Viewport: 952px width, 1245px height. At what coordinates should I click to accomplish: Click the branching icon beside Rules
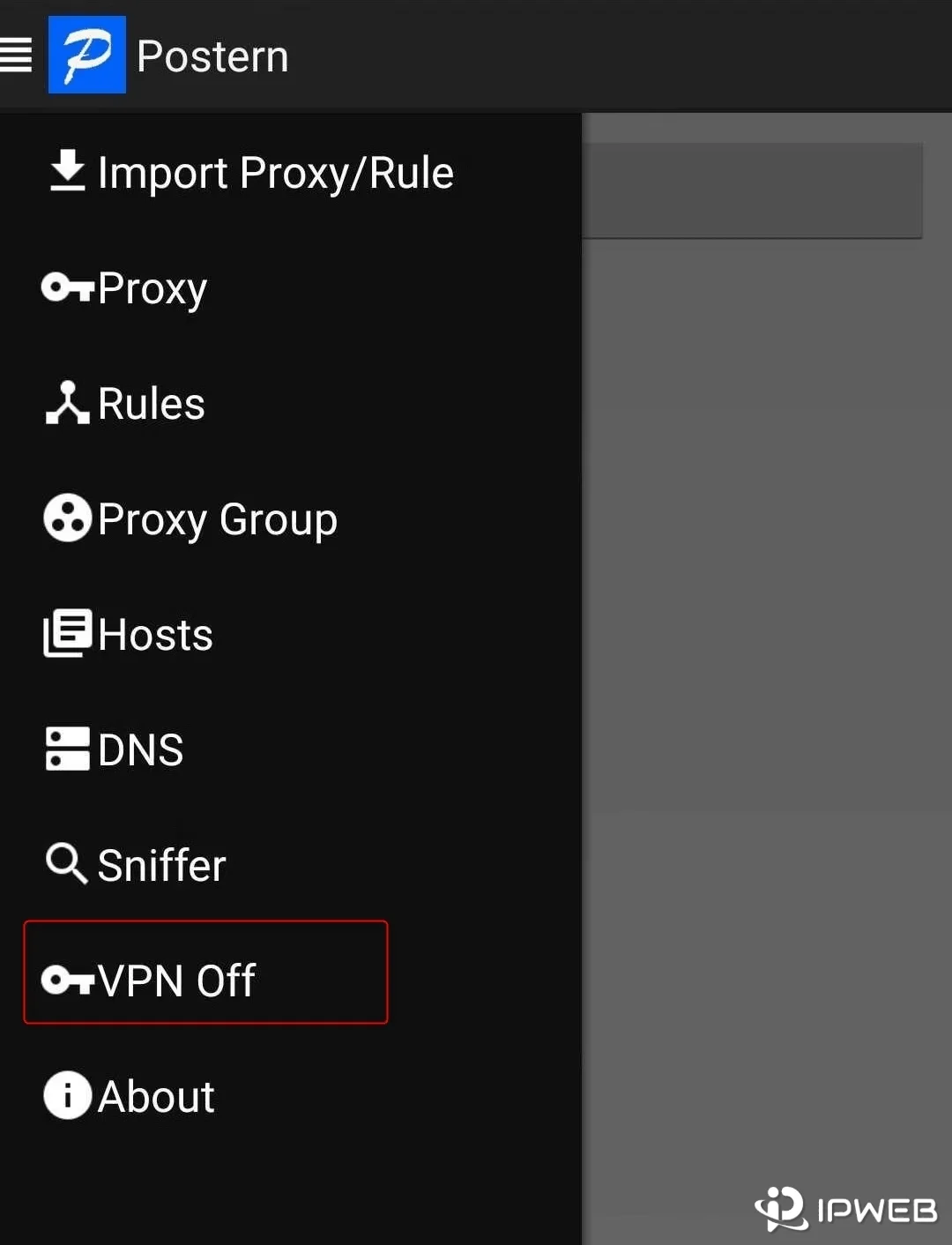[x=67, y=403]
